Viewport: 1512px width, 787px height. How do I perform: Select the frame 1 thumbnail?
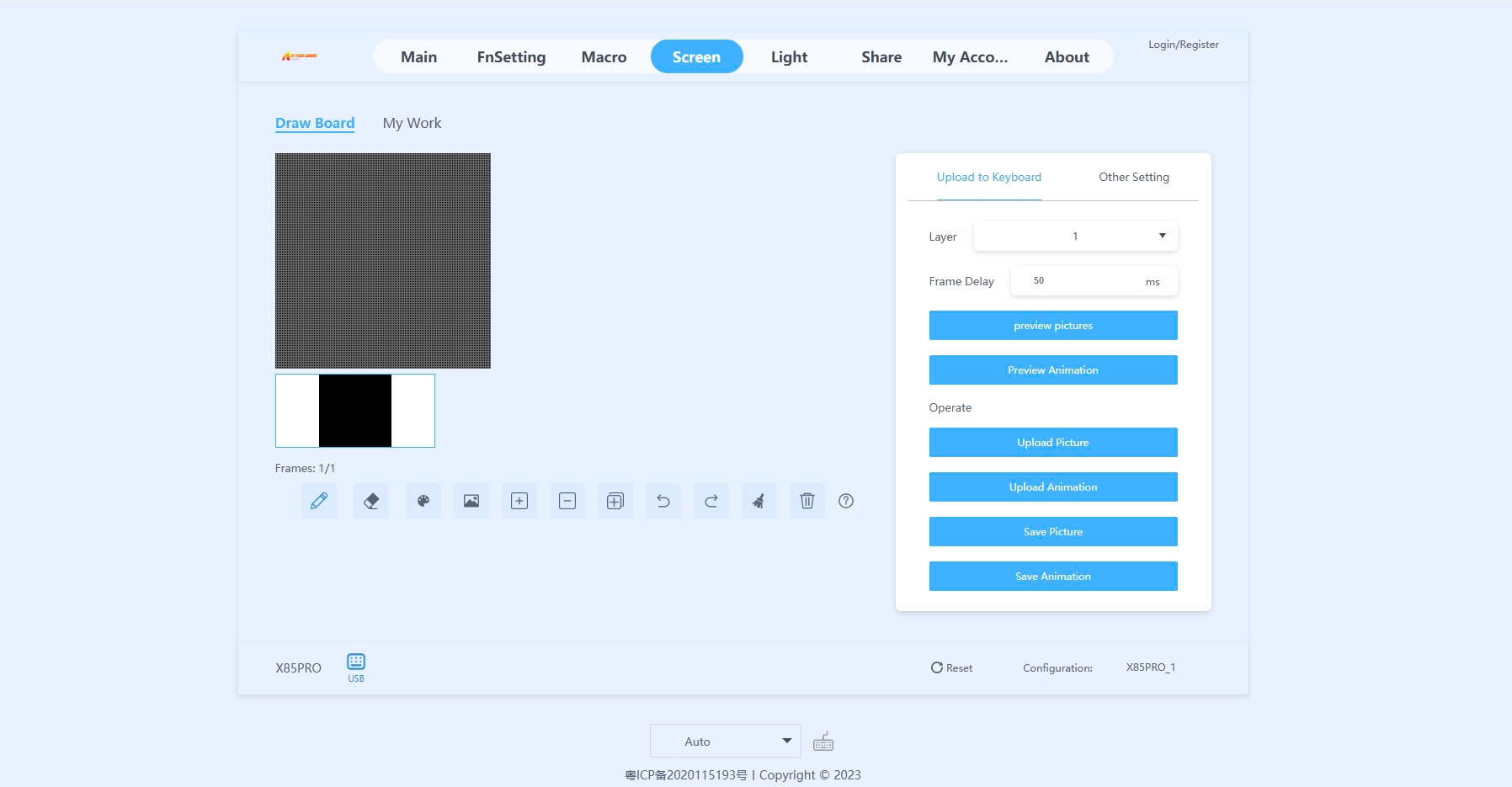pos(355,411)
